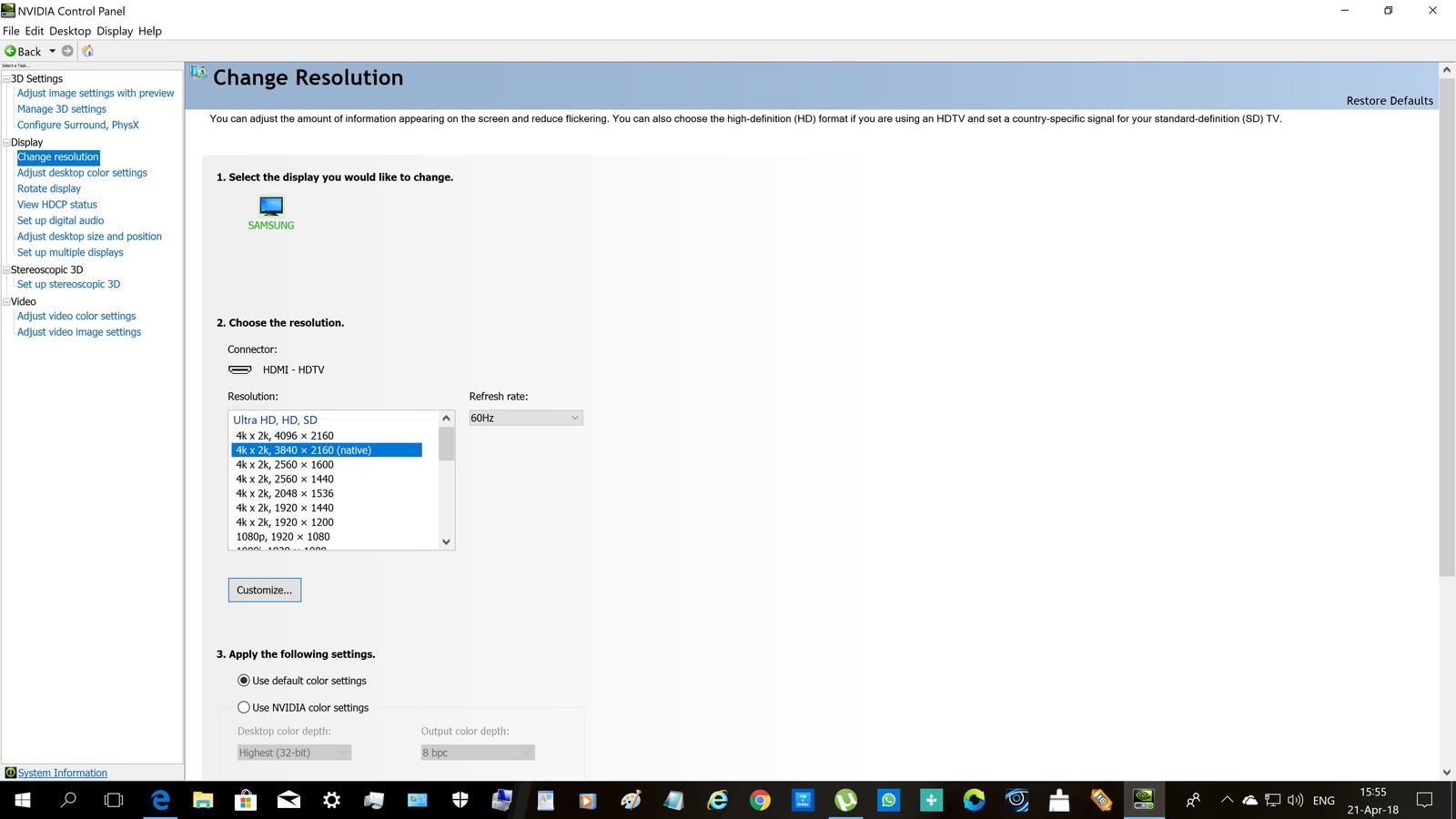Click NVIDIA Control Panel taskbar icon
Viewport: 1456px width, 819px height.
click(x=1144, y=800)
